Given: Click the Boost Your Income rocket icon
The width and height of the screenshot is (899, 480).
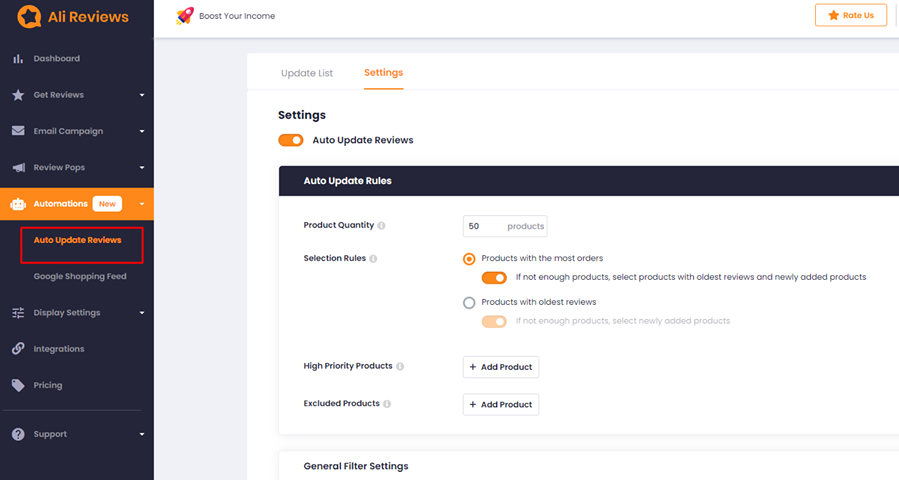Looking at the screenshot, I should click(x=185, y=15).
